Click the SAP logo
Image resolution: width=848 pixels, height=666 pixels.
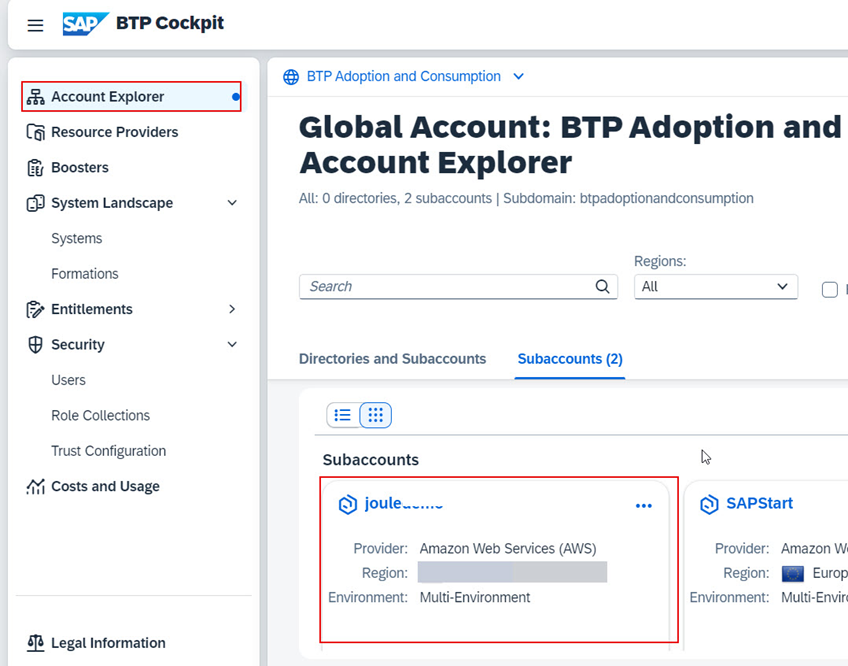[x=85, y=24]
